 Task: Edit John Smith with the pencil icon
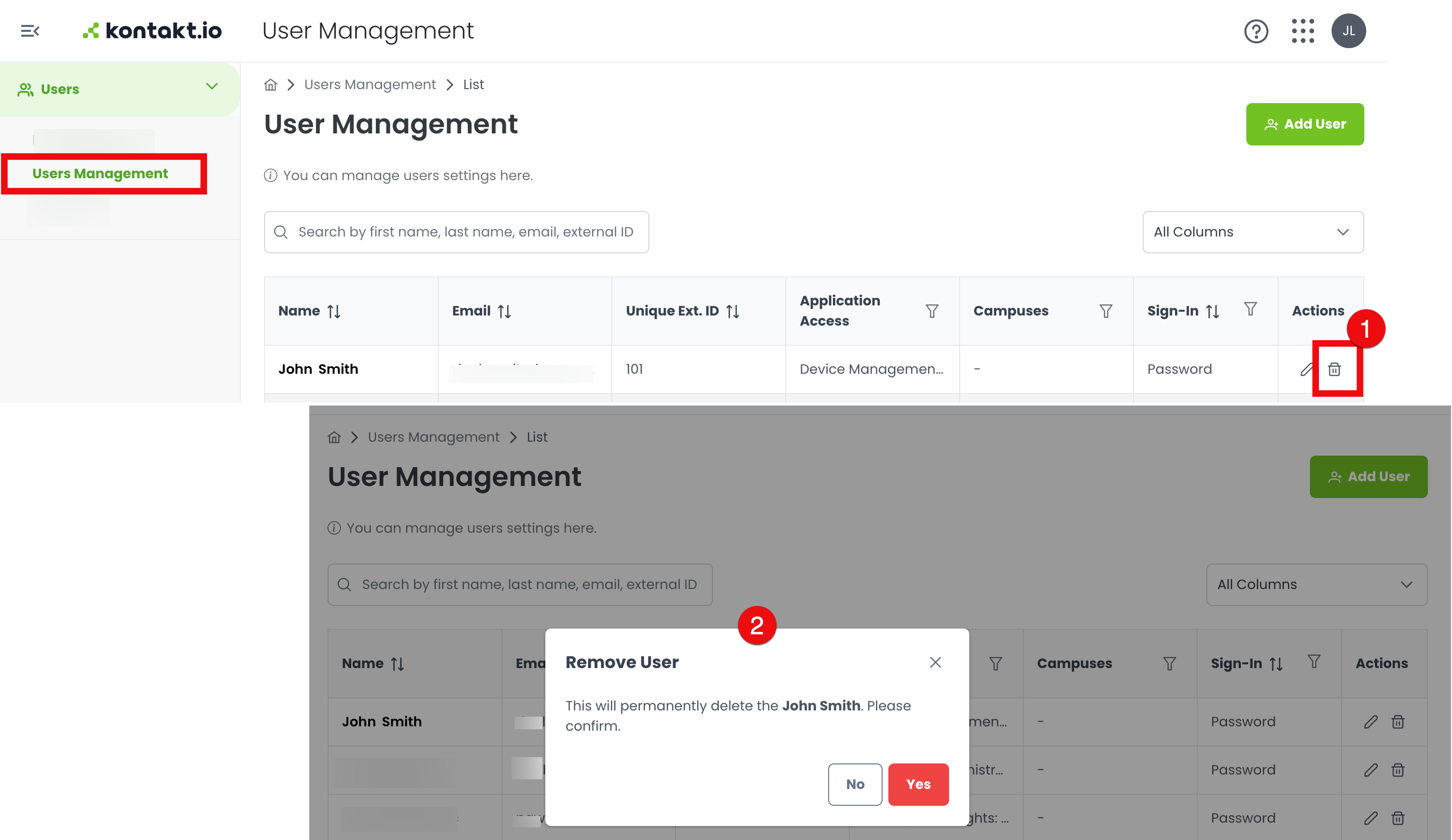[1306, 369]
